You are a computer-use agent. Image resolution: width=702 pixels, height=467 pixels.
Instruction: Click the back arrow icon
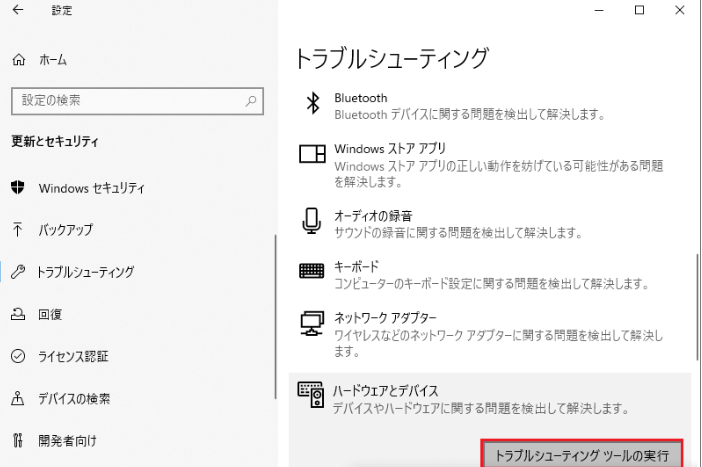coord(18,10)
